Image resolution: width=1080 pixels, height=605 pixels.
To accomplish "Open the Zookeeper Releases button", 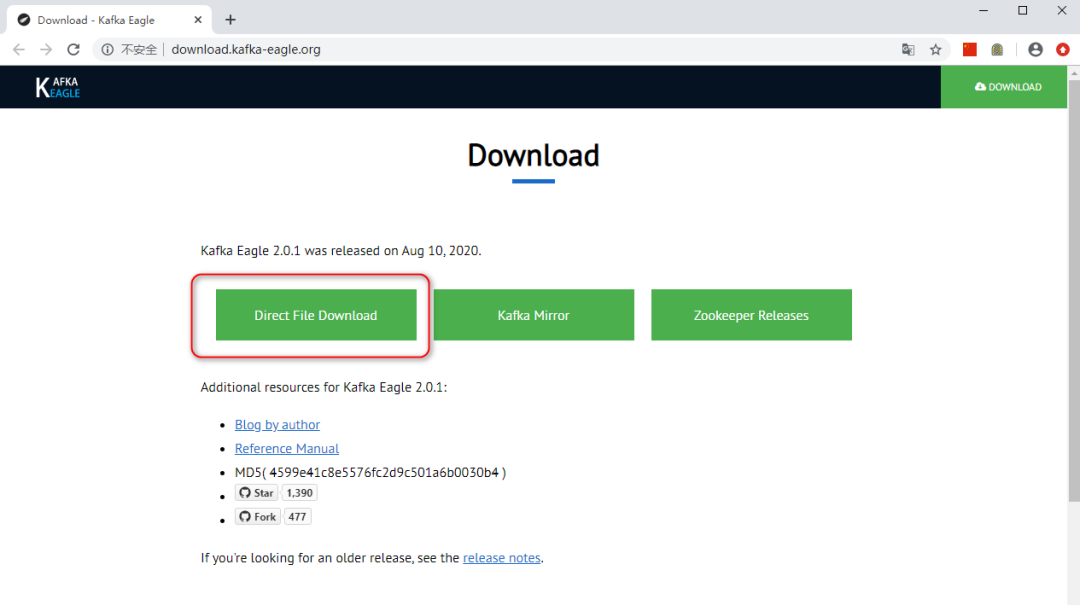I will click(751, 315).
